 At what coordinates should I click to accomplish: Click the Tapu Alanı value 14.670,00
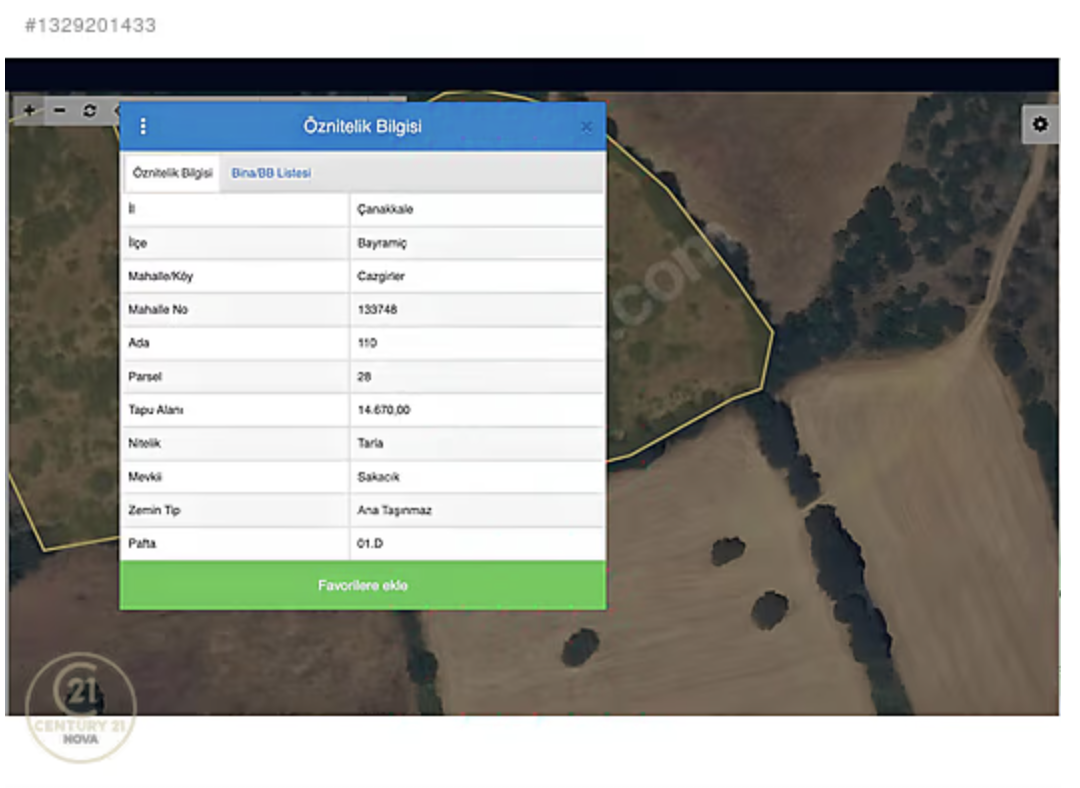click(x=384, y=410)
